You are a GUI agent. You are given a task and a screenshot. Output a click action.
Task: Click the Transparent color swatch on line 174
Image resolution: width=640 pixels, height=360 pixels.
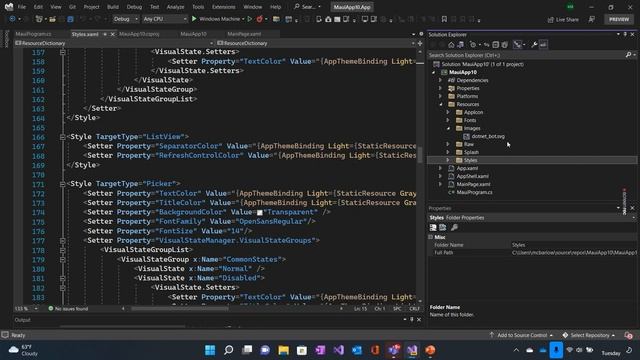(260, 213)
